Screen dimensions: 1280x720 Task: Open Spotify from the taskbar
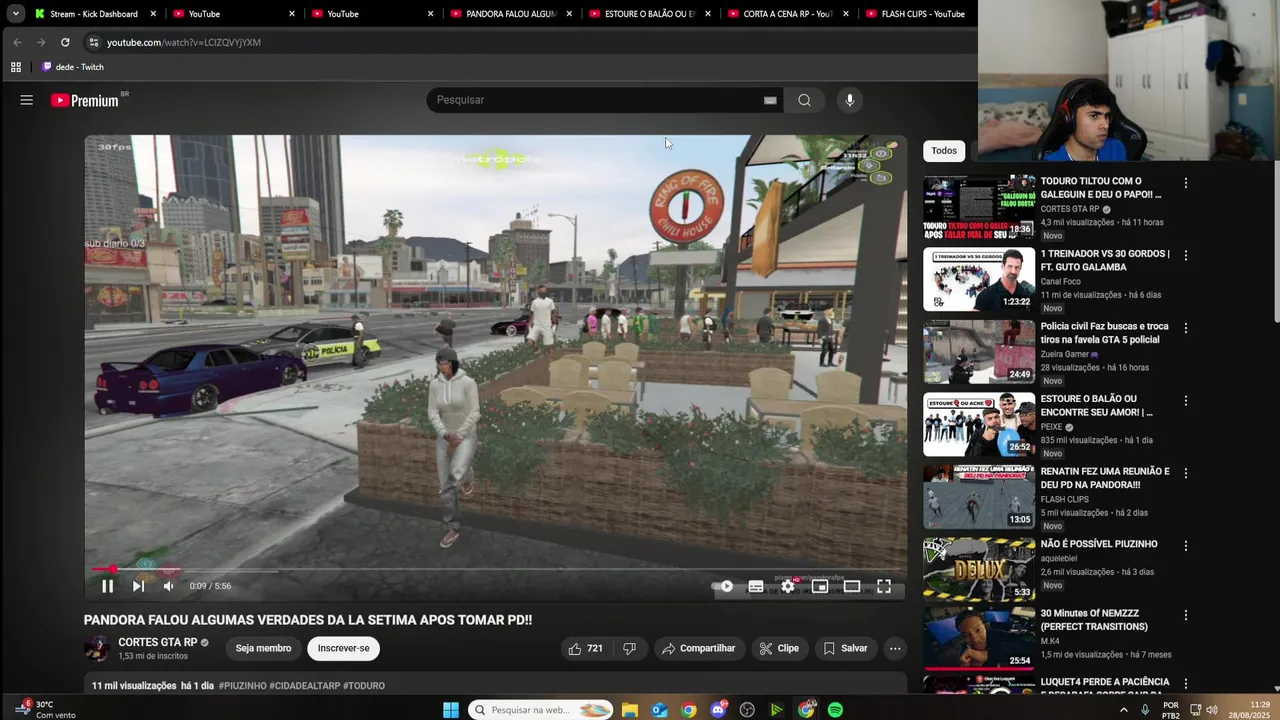click(835, 710)
